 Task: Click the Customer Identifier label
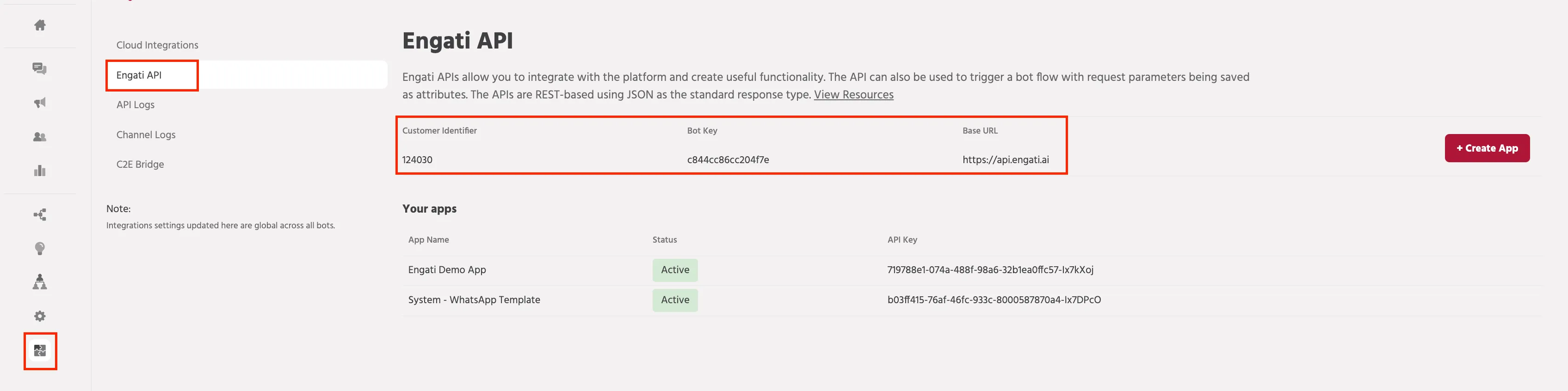point(439,131)
